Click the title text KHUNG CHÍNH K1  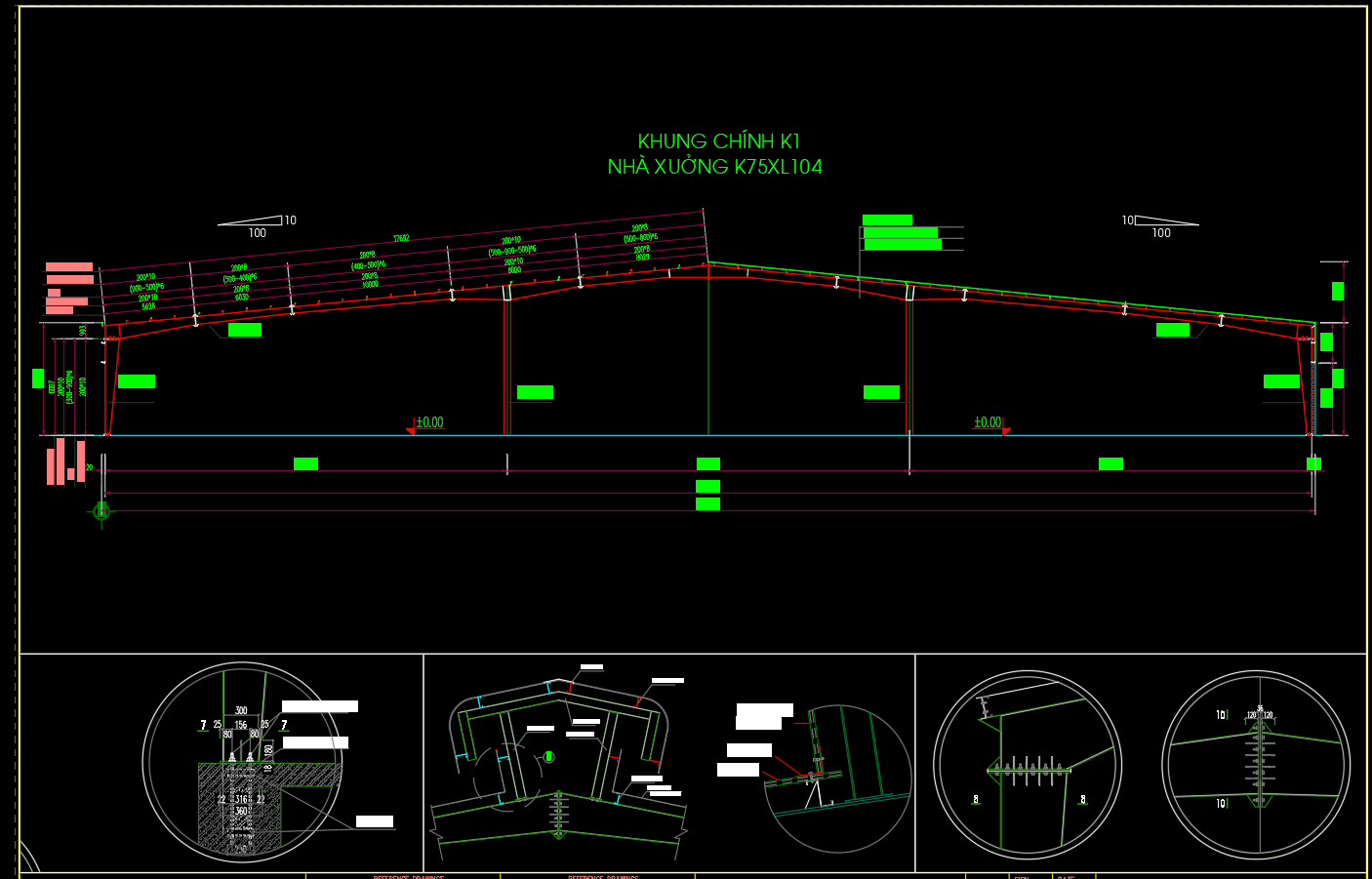(x=718, y=141)
